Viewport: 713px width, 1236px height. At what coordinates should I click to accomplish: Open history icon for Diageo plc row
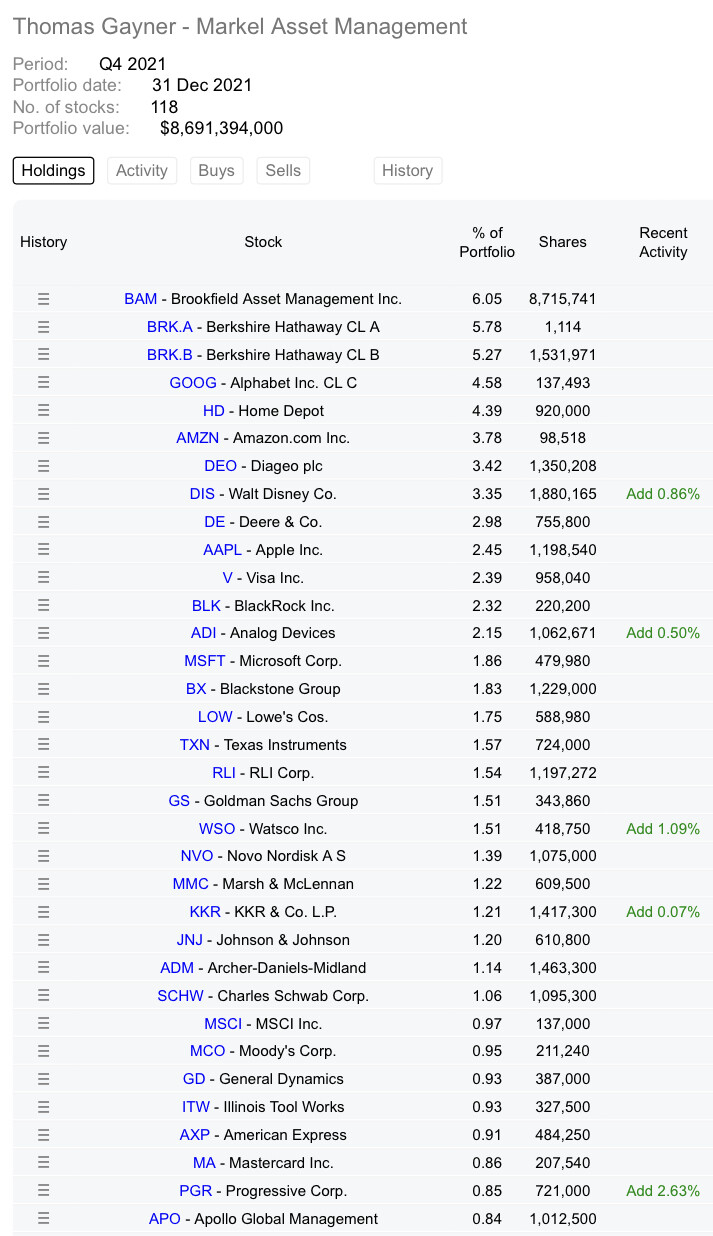pos(43,466)
